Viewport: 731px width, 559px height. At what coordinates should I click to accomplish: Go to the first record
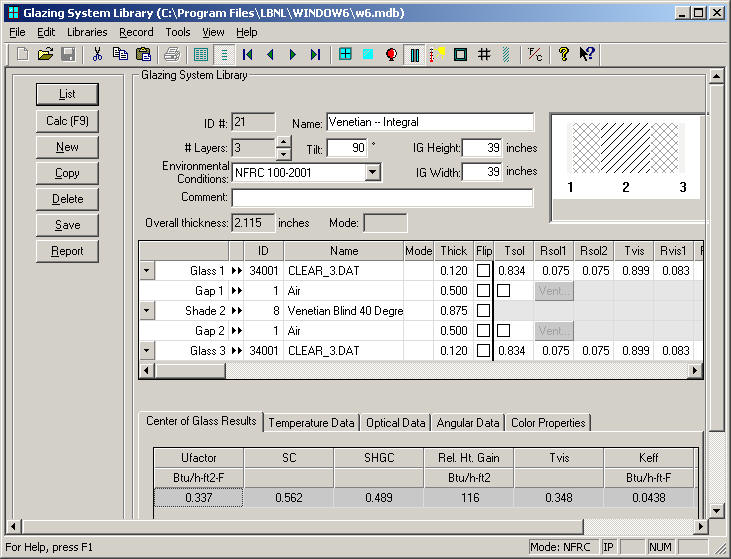pyautogui.click(x=247, y=54)
